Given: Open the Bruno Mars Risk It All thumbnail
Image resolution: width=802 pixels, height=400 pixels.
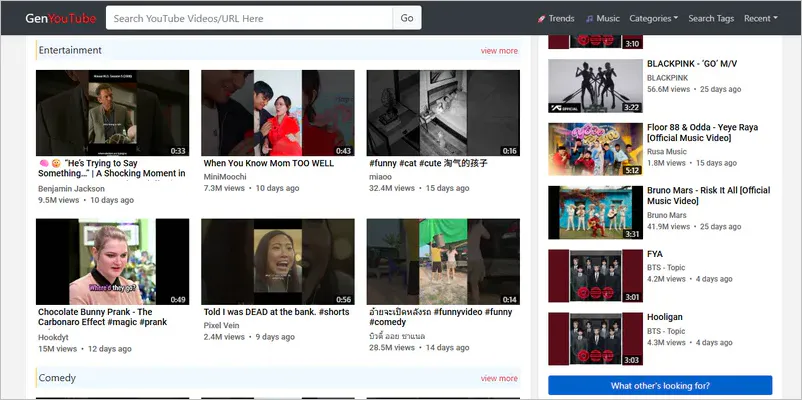Looking at the screenshot, I should click(x=595, y=212).
